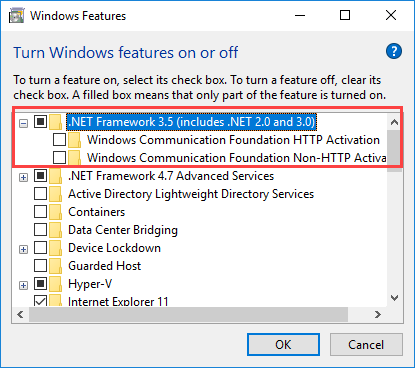
Task: Expand the Device Lockdown tree node
Action: pyautogui.click(x=23, y=250)
